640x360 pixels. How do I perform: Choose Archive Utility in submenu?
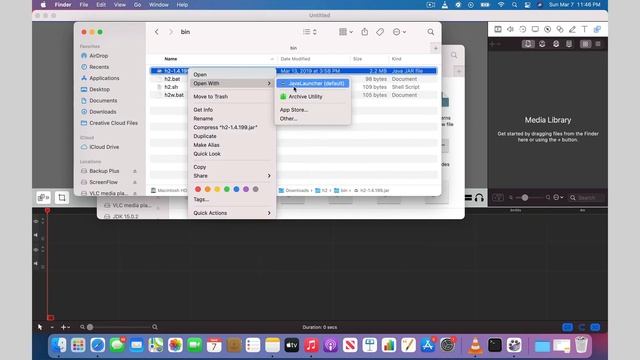coord(313,97)
